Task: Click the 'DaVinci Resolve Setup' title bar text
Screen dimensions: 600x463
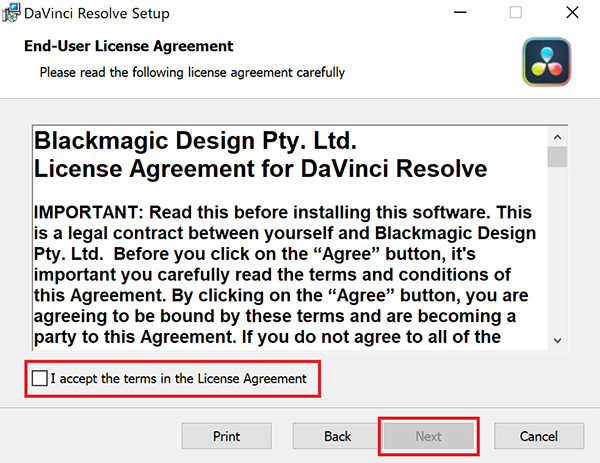Action: point(97,13)
